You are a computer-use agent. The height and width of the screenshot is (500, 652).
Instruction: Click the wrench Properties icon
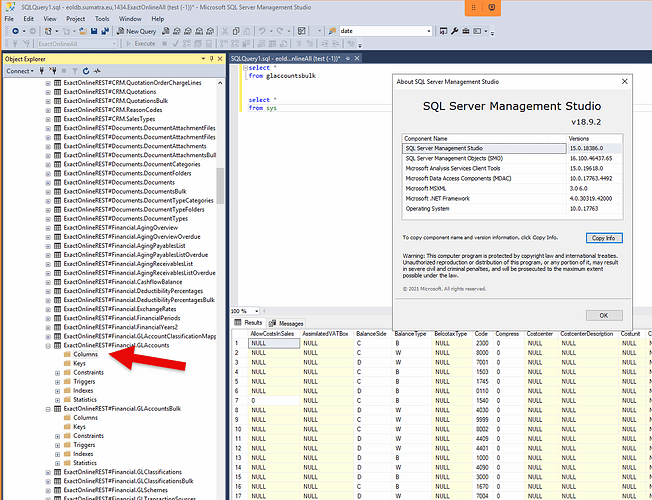[454, 31]
